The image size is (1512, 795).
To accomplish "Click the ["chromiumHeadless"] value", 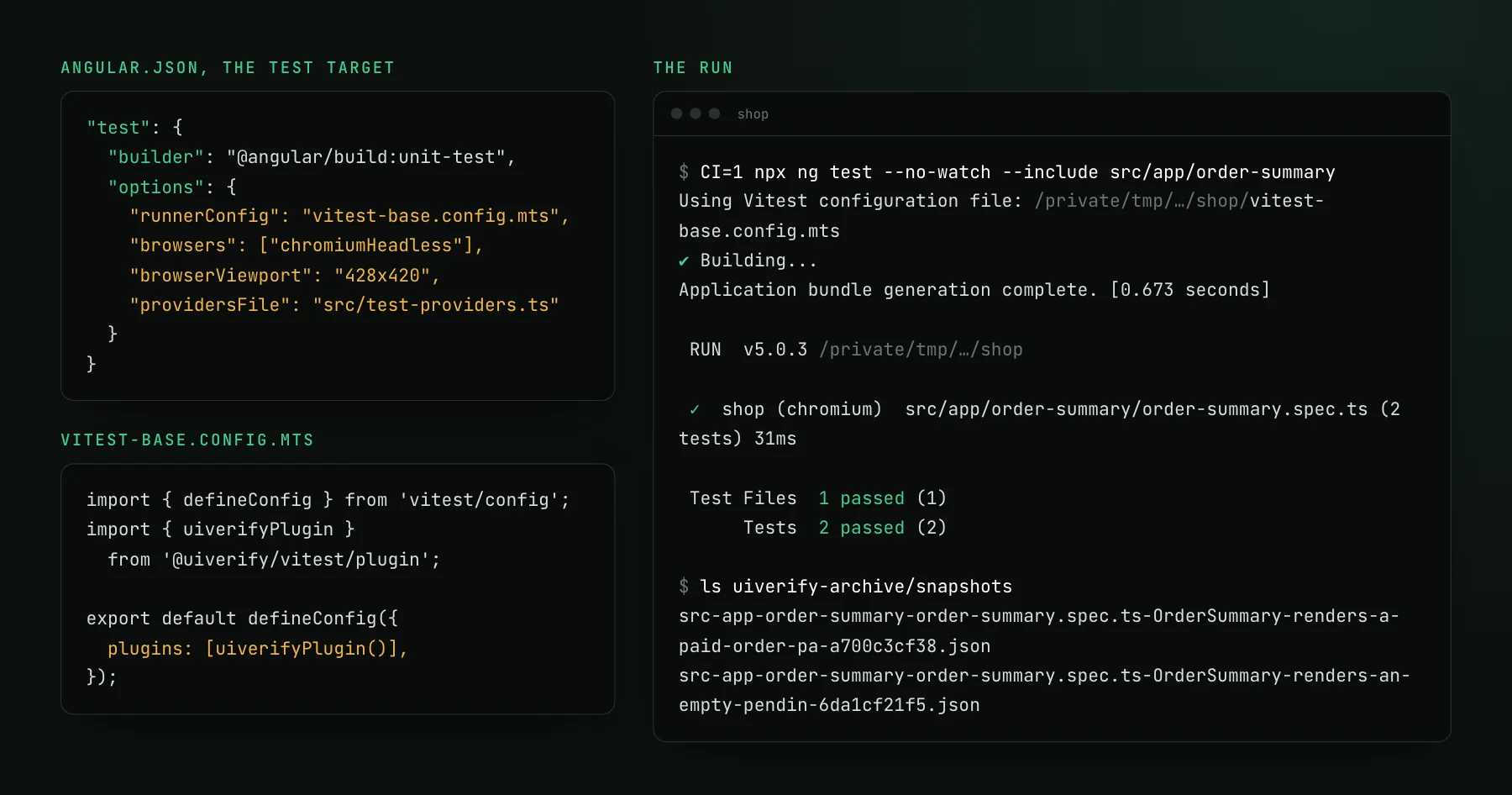I will pyautogui.click(x=366, y=245).
